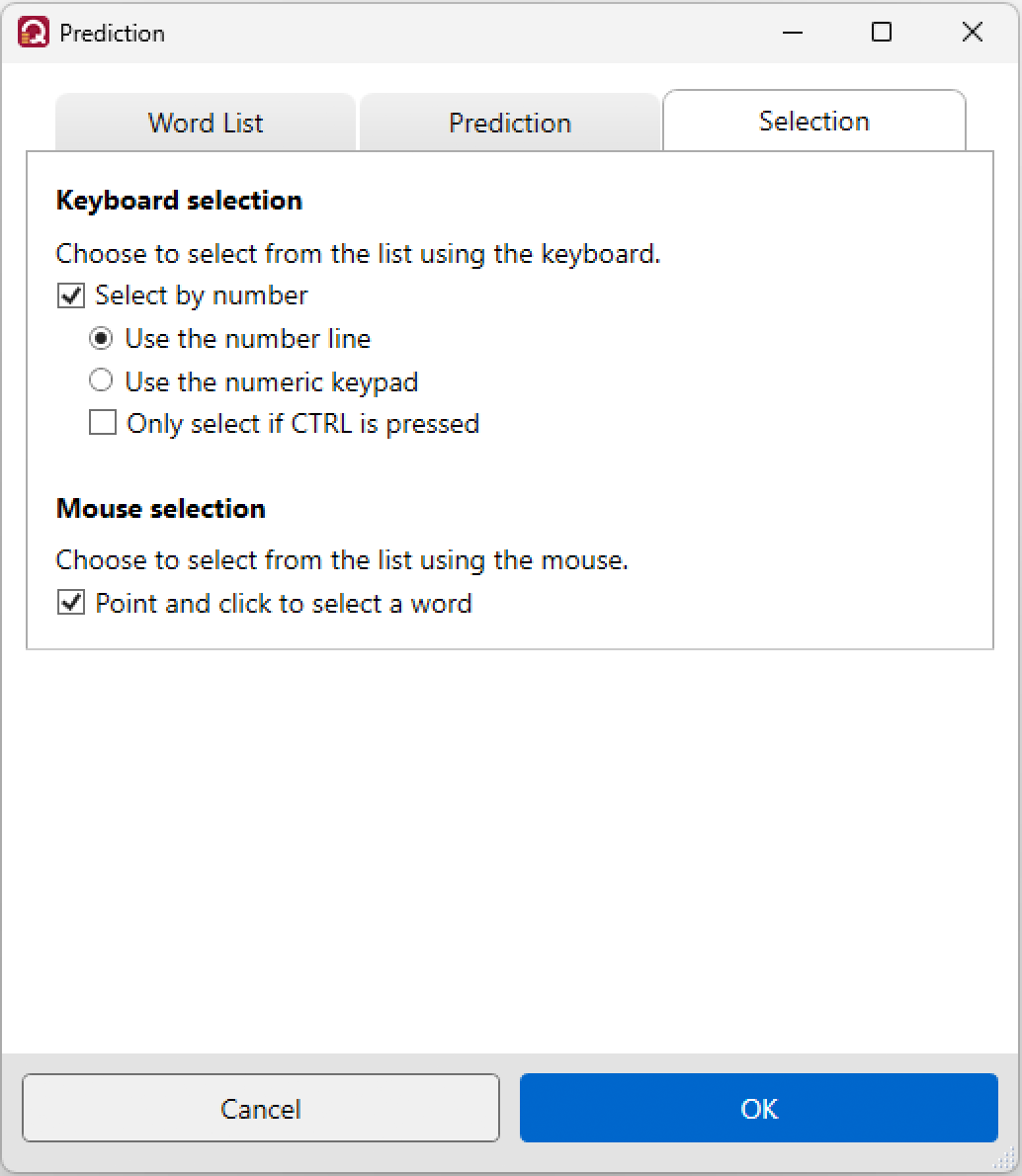Click the Cancel button
Image resolution: width=1022 pixels, height=1176 pixels.
tap(260, 1108)
